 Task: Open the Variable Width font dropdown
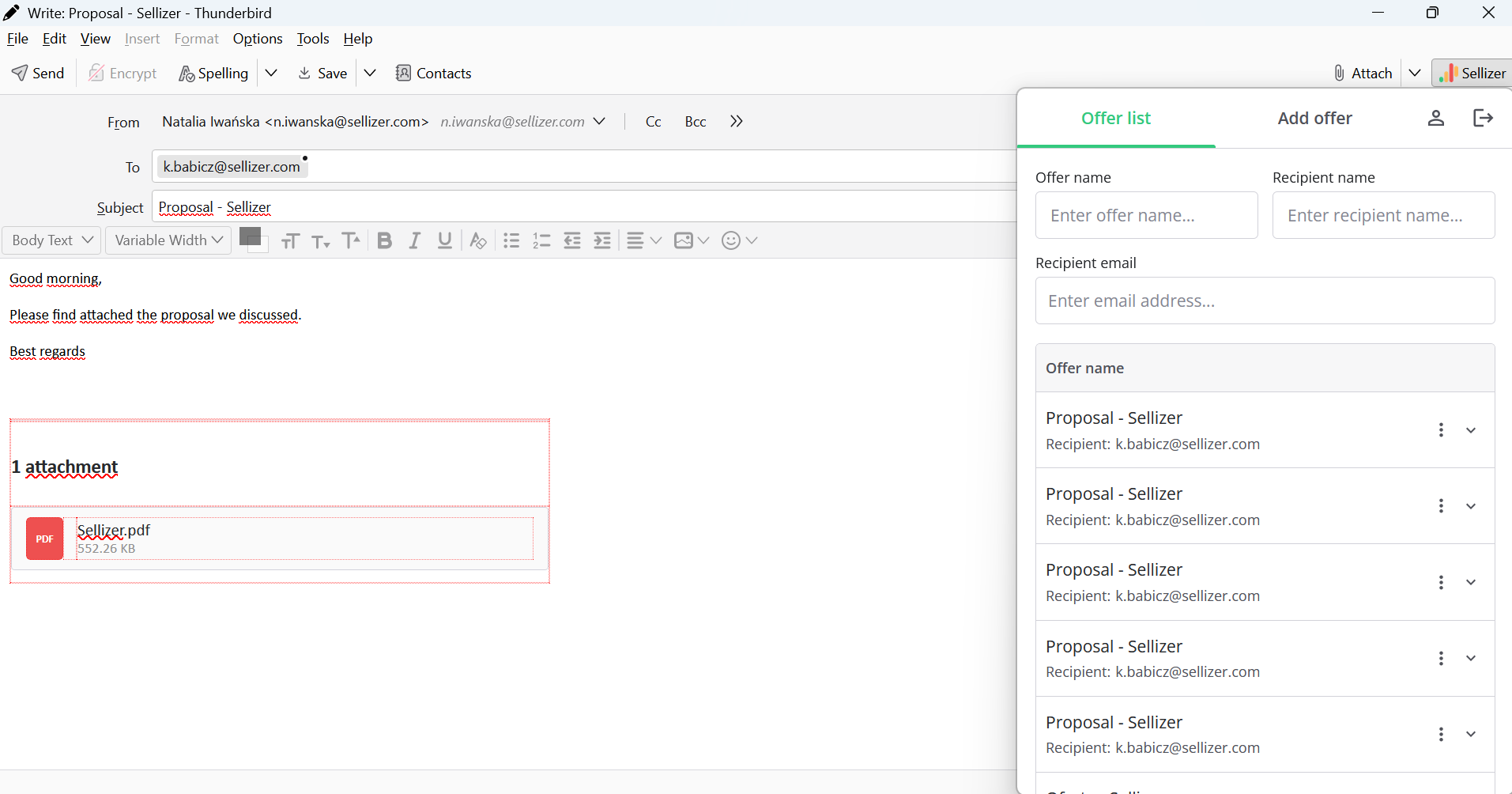coord(168,240)
